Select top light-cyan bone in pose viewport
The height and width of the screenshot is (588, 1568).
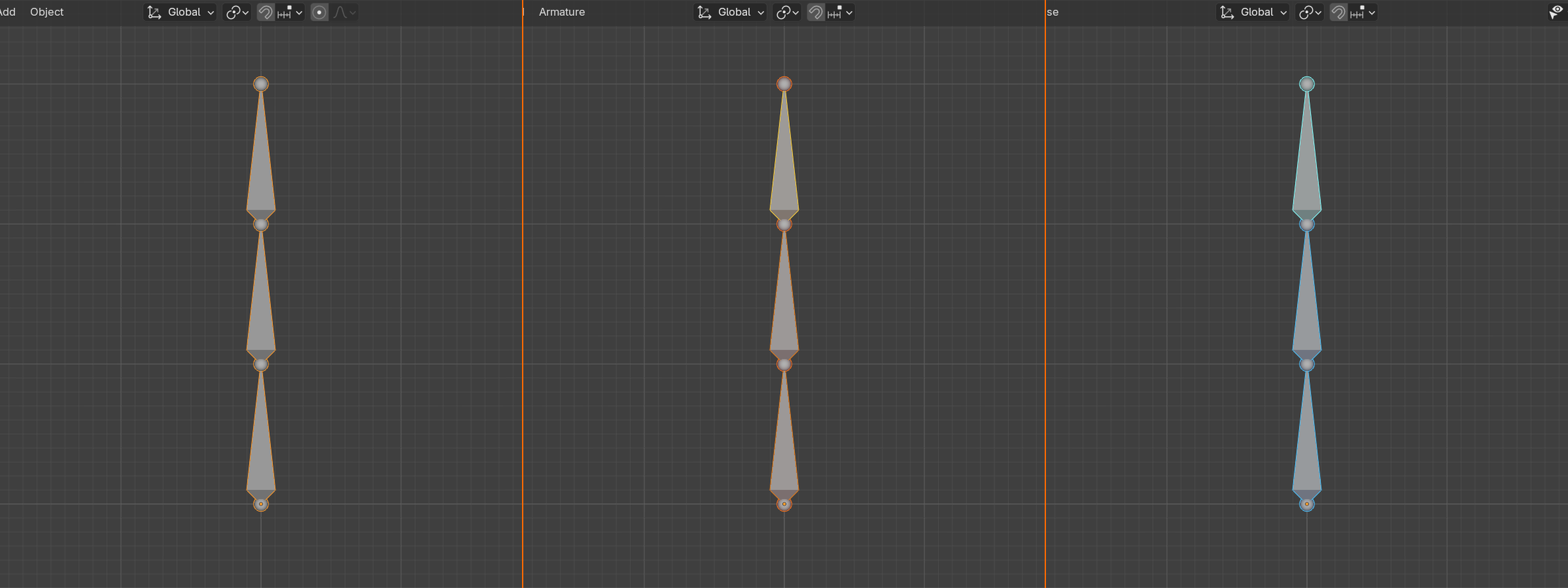(x=1307, y=163)
